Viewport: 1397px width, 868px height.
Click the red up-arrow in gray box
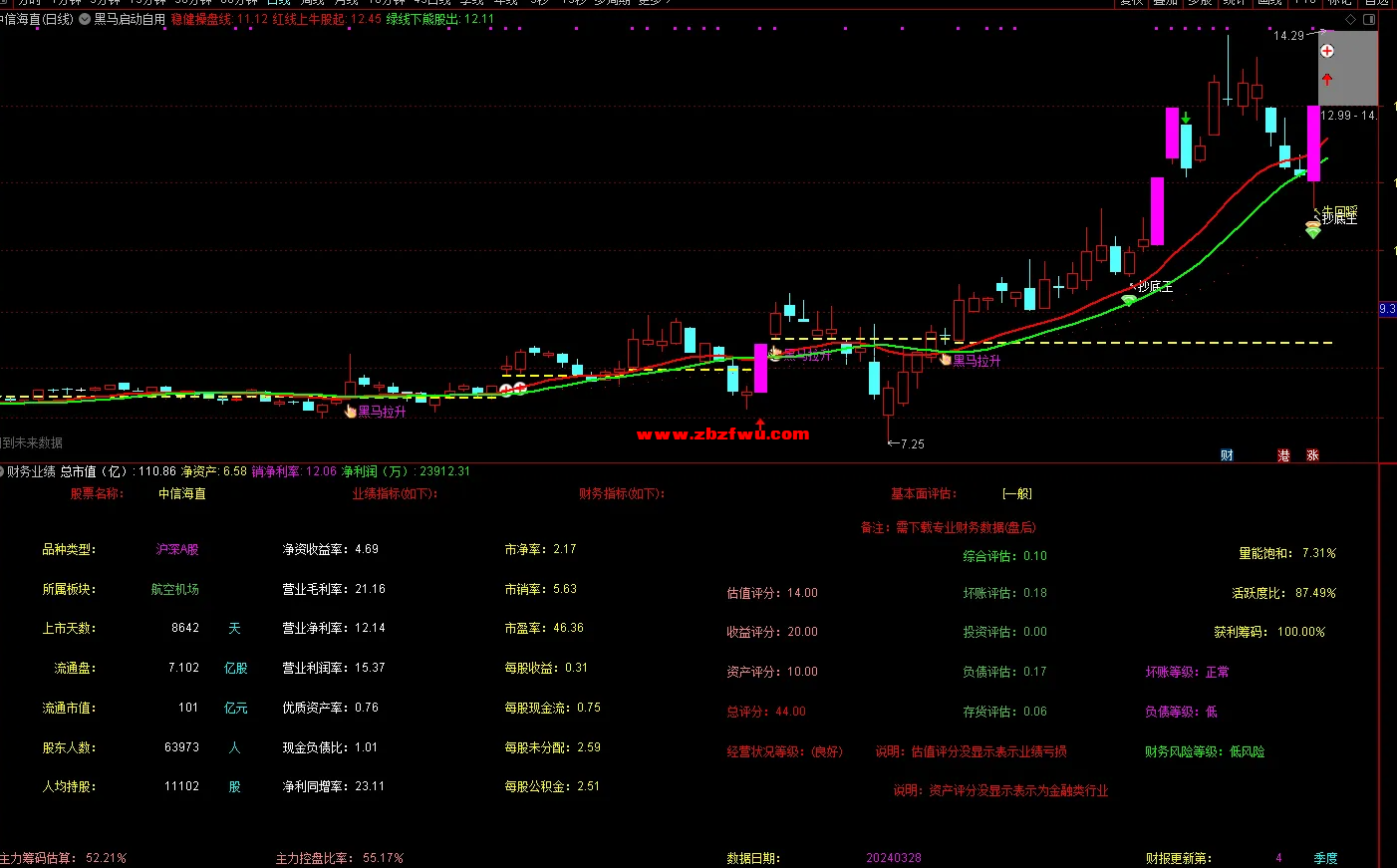tap(1327, 79)
